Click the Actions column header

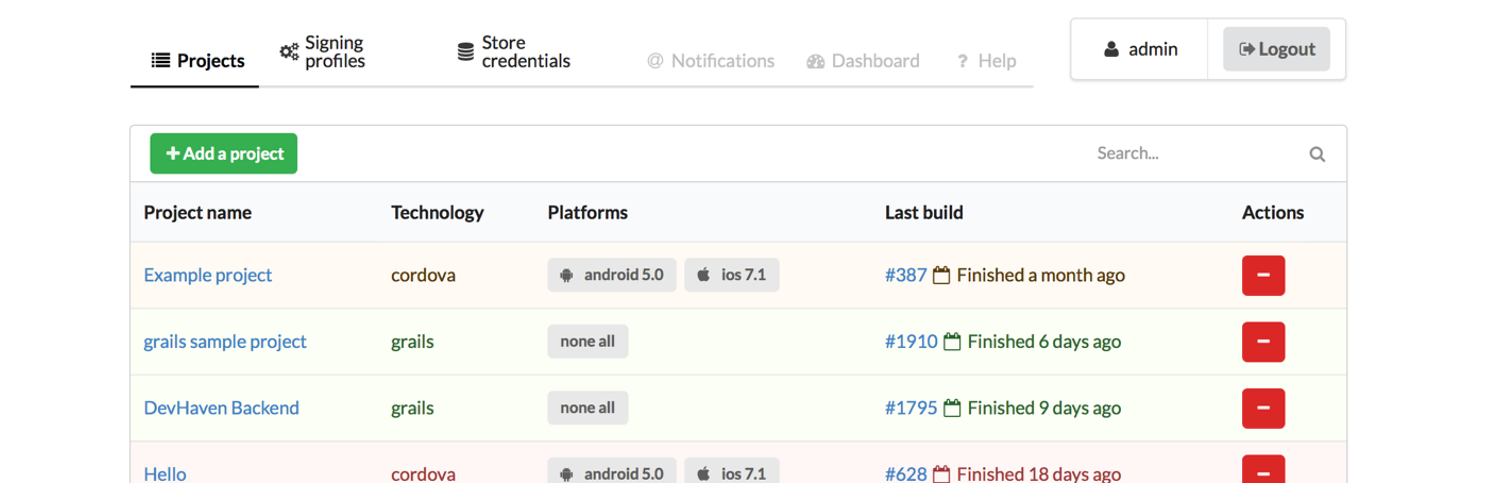1273,212
